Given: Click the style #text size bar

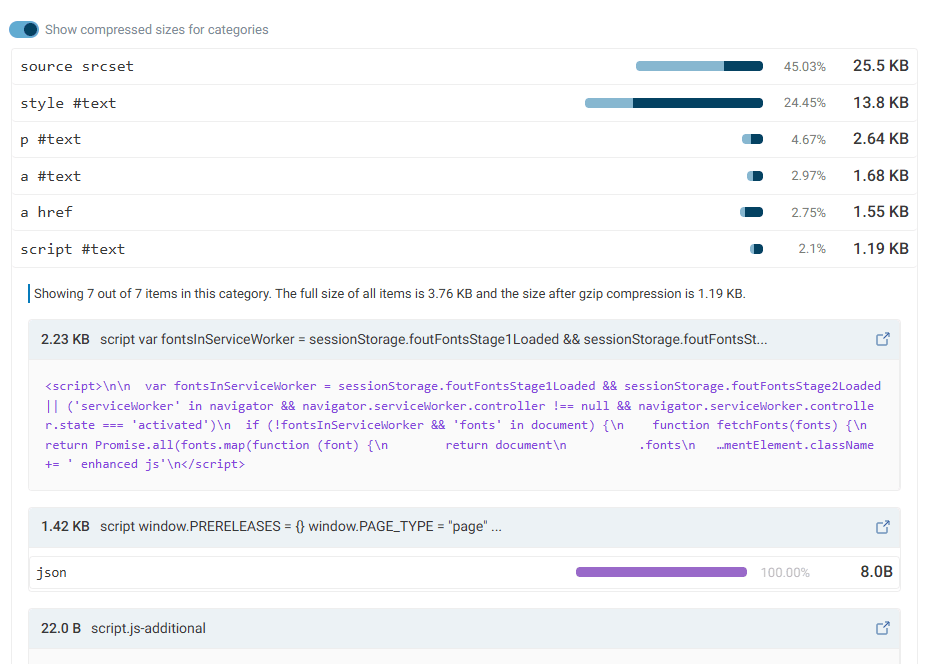Looking at the screenshot, I should 673,103.
